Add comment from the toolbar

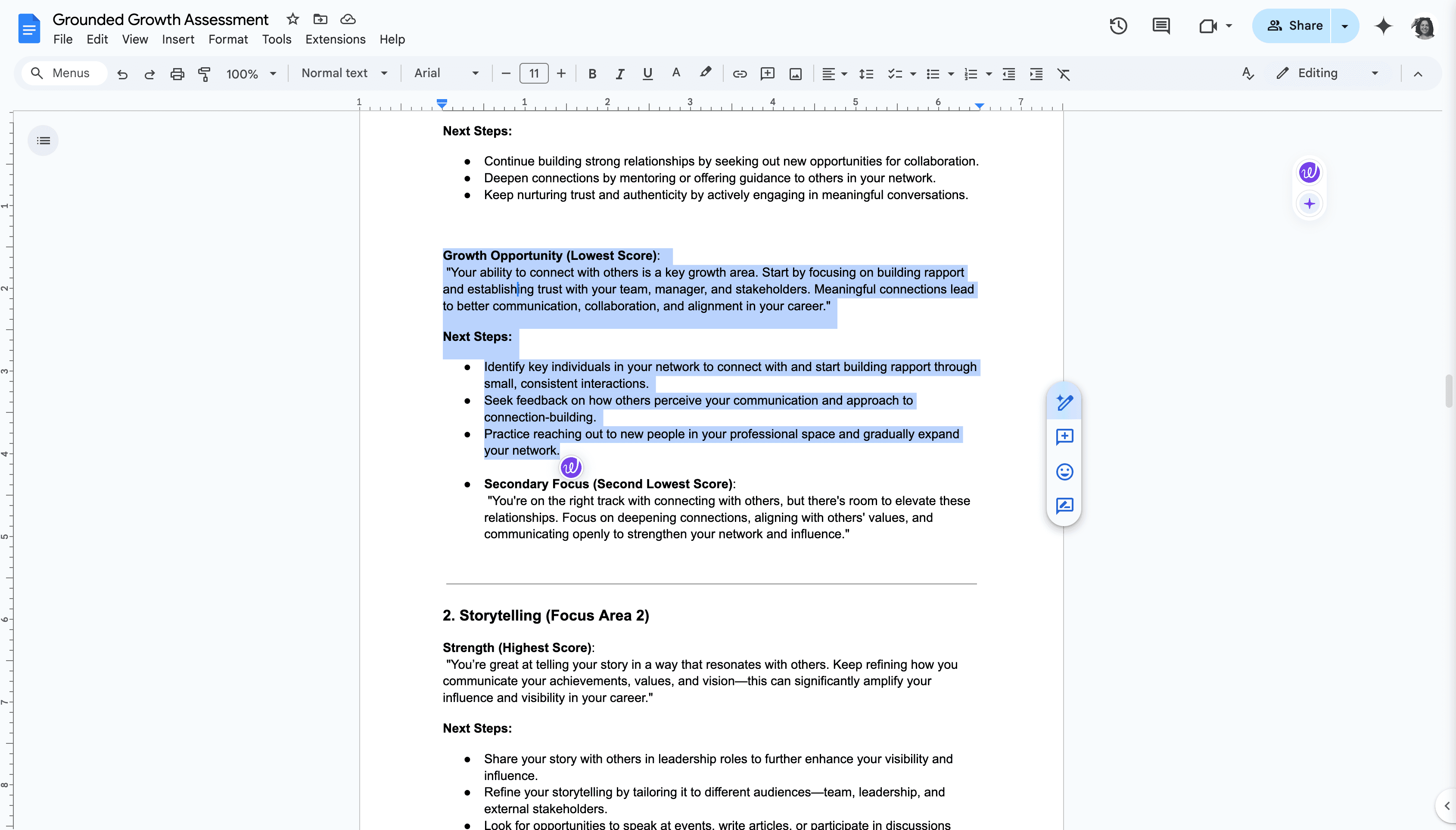767,74
